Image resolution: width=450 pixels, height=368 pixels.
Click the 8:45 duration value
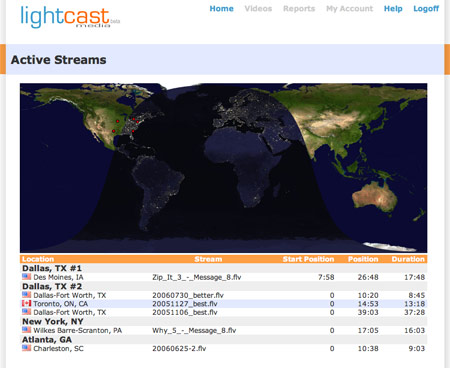click(417, 295)
